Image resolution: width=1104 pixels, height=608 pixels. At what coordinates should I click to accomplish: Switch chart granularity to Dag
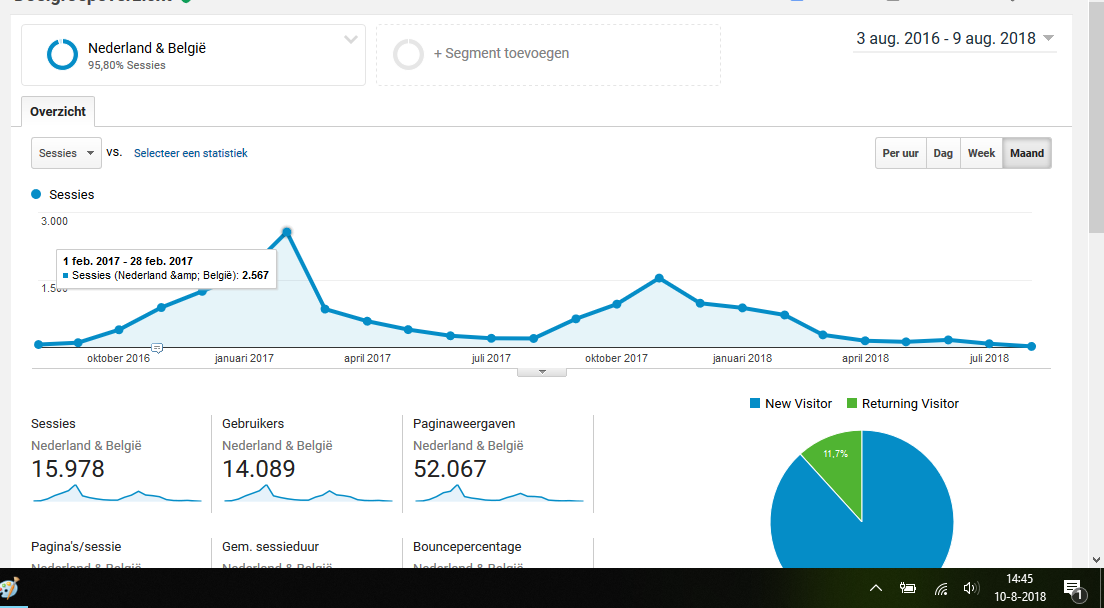click(943, 153)
